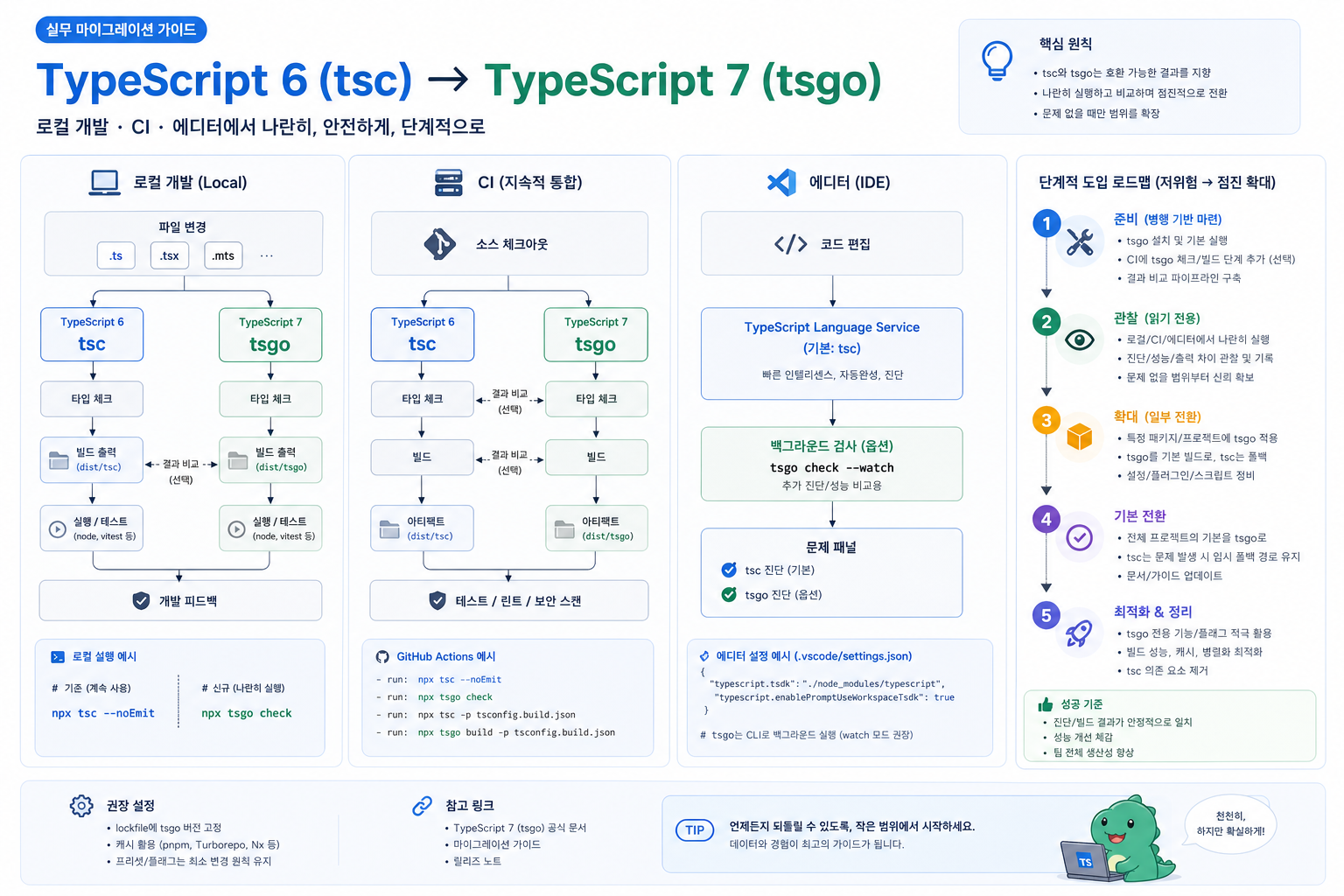Click step number 5 circle in roadmap
Screen dimensions: 1344x896
[1046, 615]
